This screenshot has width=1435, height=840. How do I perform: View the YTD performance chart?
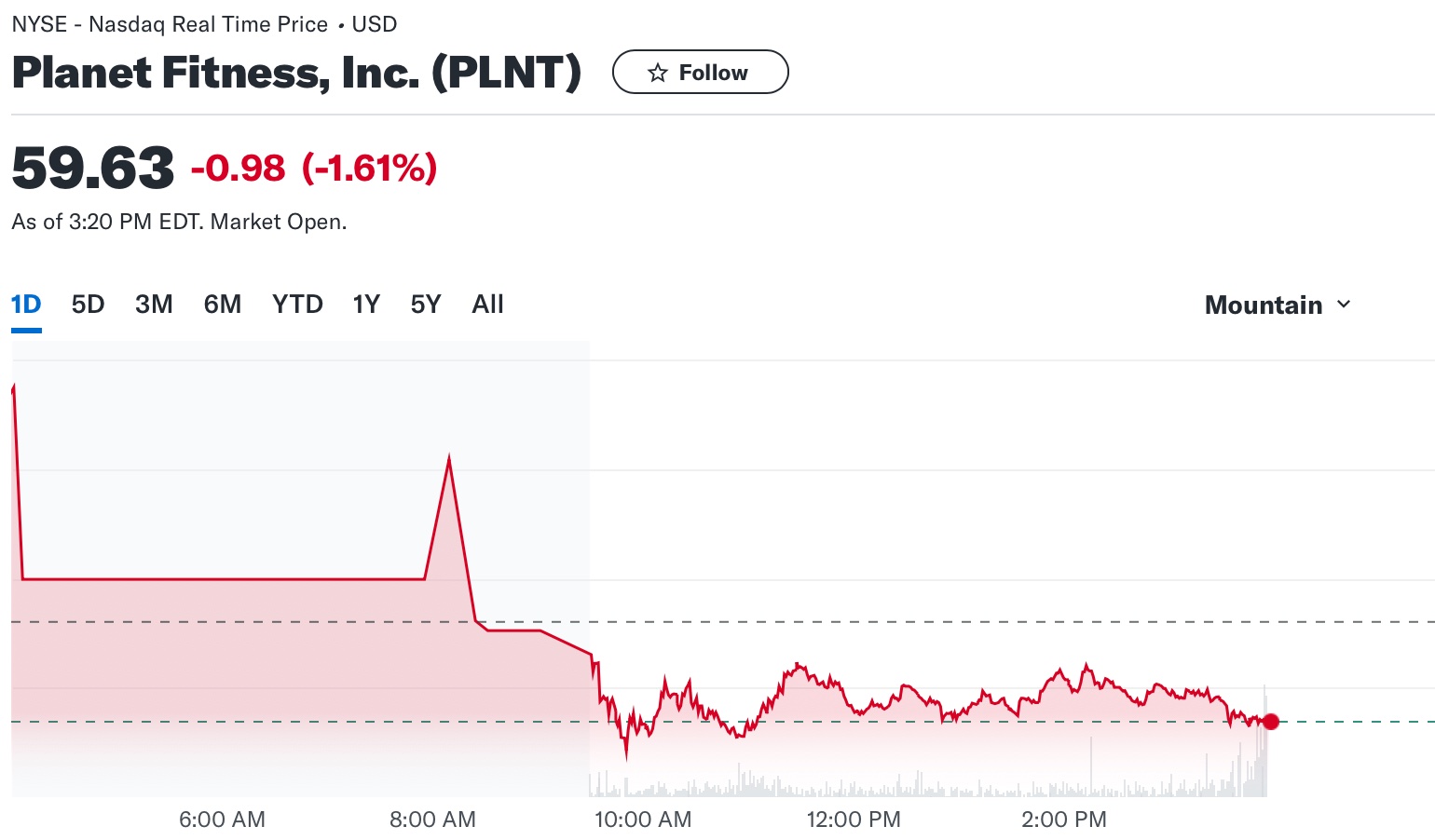[x=297, y=304]
